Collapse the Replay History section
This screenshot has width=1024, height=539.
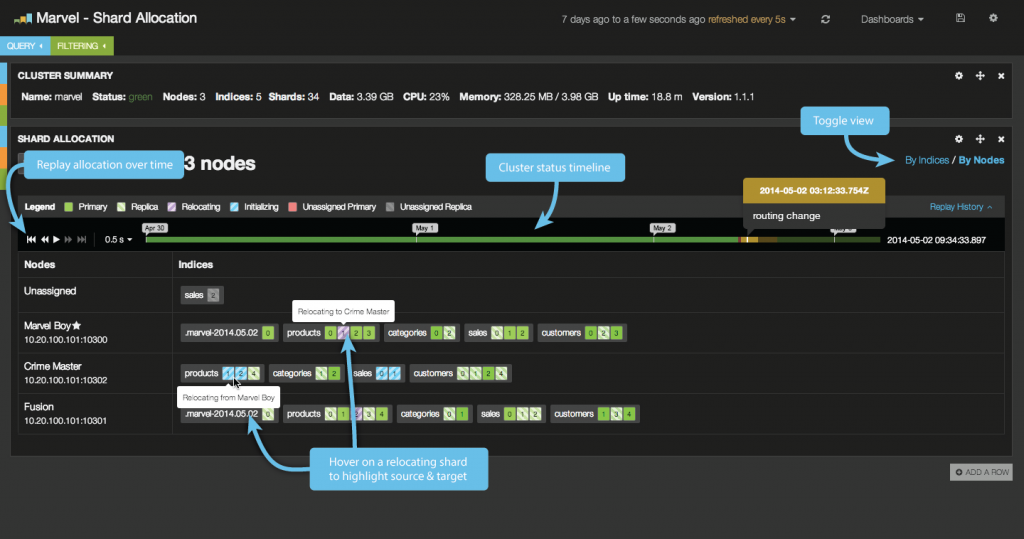(961, 206)
